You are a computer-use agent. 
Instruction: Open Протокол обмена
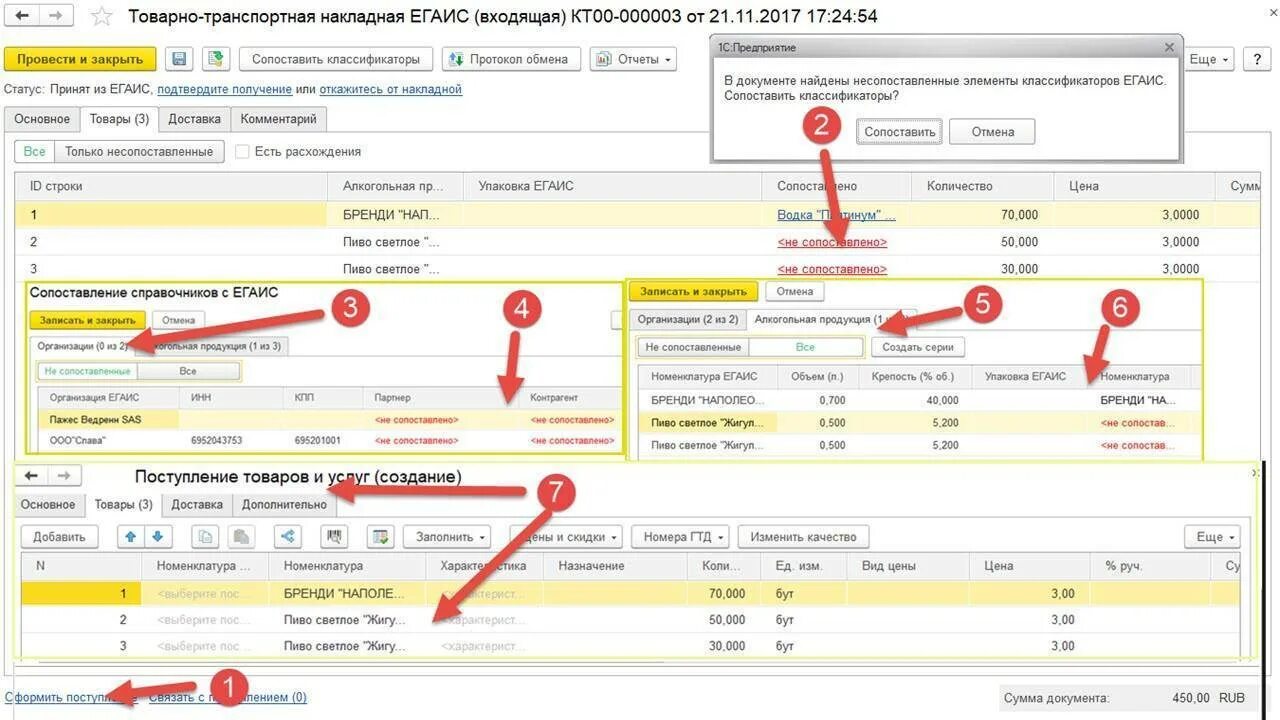pos(510,59)
